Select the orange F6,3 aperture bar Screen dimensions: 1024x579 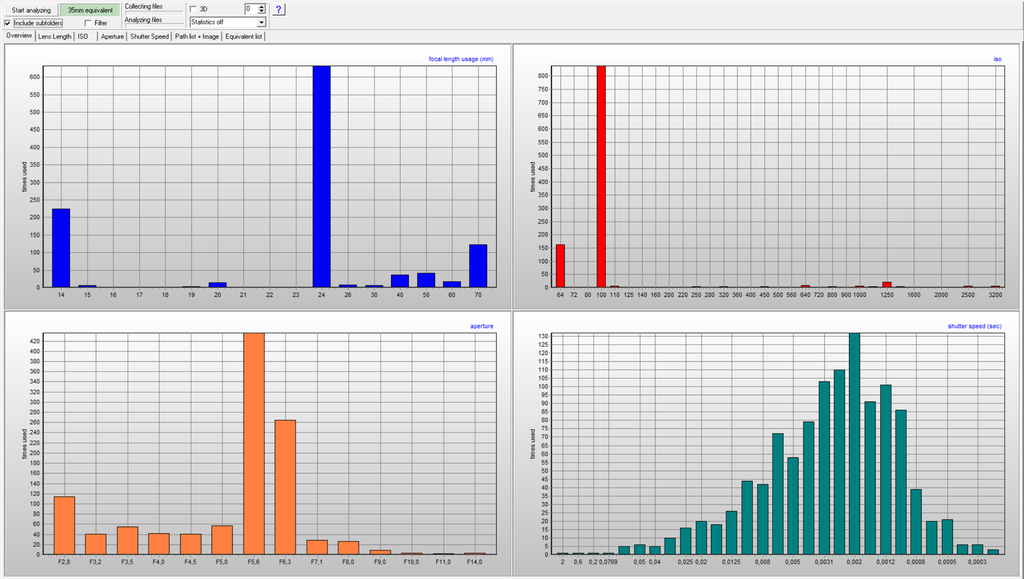coord(285,487)
